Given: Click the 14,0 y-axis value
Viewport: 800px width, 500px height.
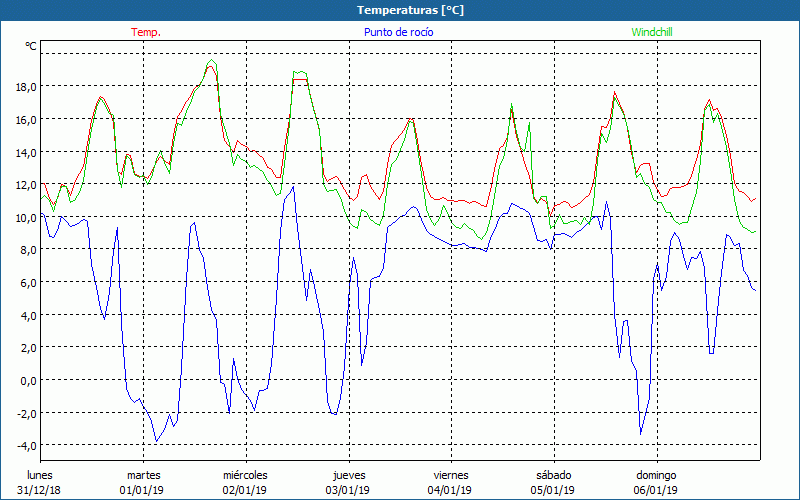Looking at the screenshot, I should (26, 152).
